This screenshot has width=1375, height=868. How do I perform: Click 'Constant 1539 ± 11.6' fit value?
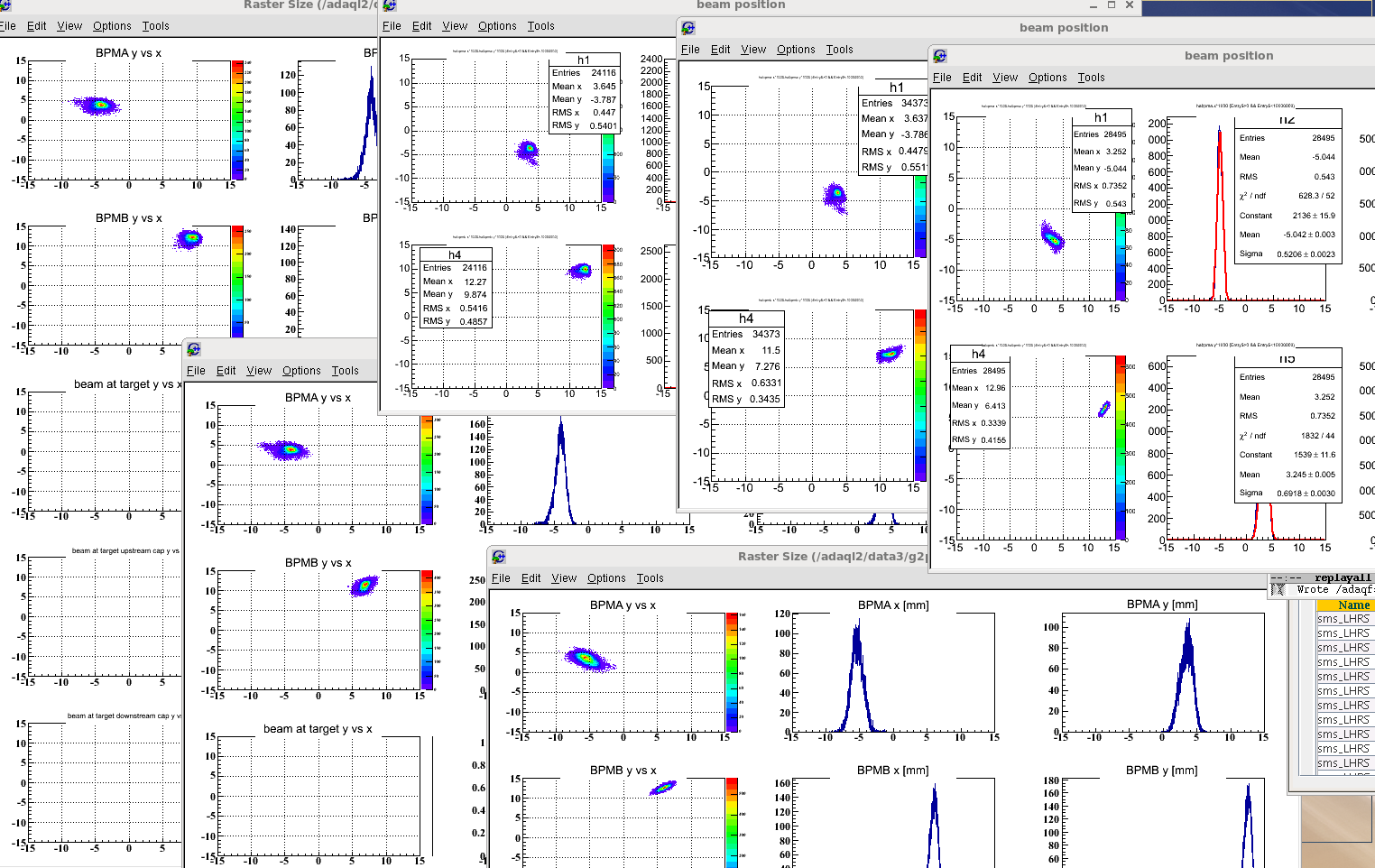pos(1287,455)
